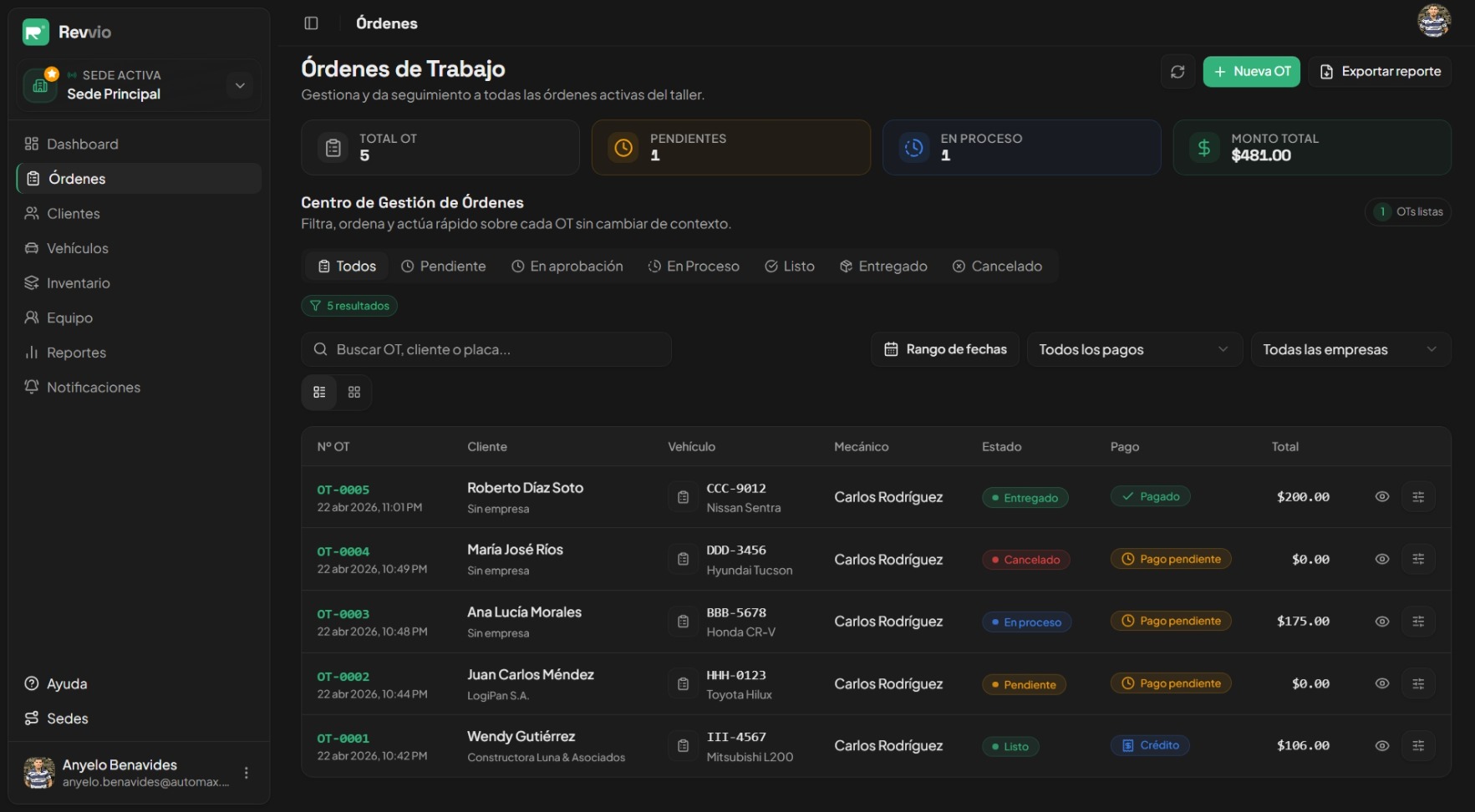
Task: Open Ayuda in sidebar
Action: [139, 683]
